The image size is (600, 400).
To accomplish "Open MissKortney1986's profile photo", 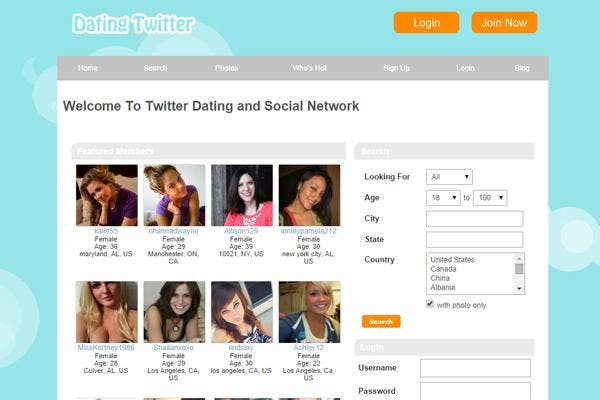I will click(107, 312).
